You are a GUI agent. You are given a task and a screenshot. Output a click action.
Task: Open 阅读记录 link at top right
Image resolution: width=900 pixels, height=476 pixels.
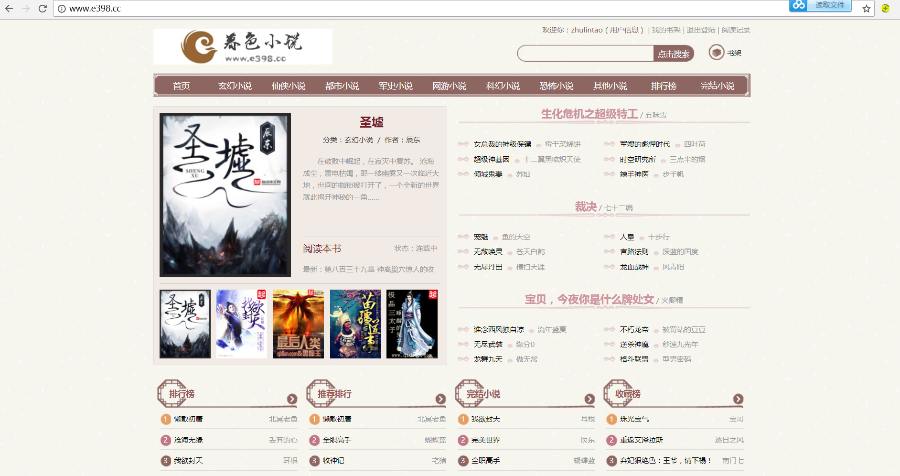[736, 30]
